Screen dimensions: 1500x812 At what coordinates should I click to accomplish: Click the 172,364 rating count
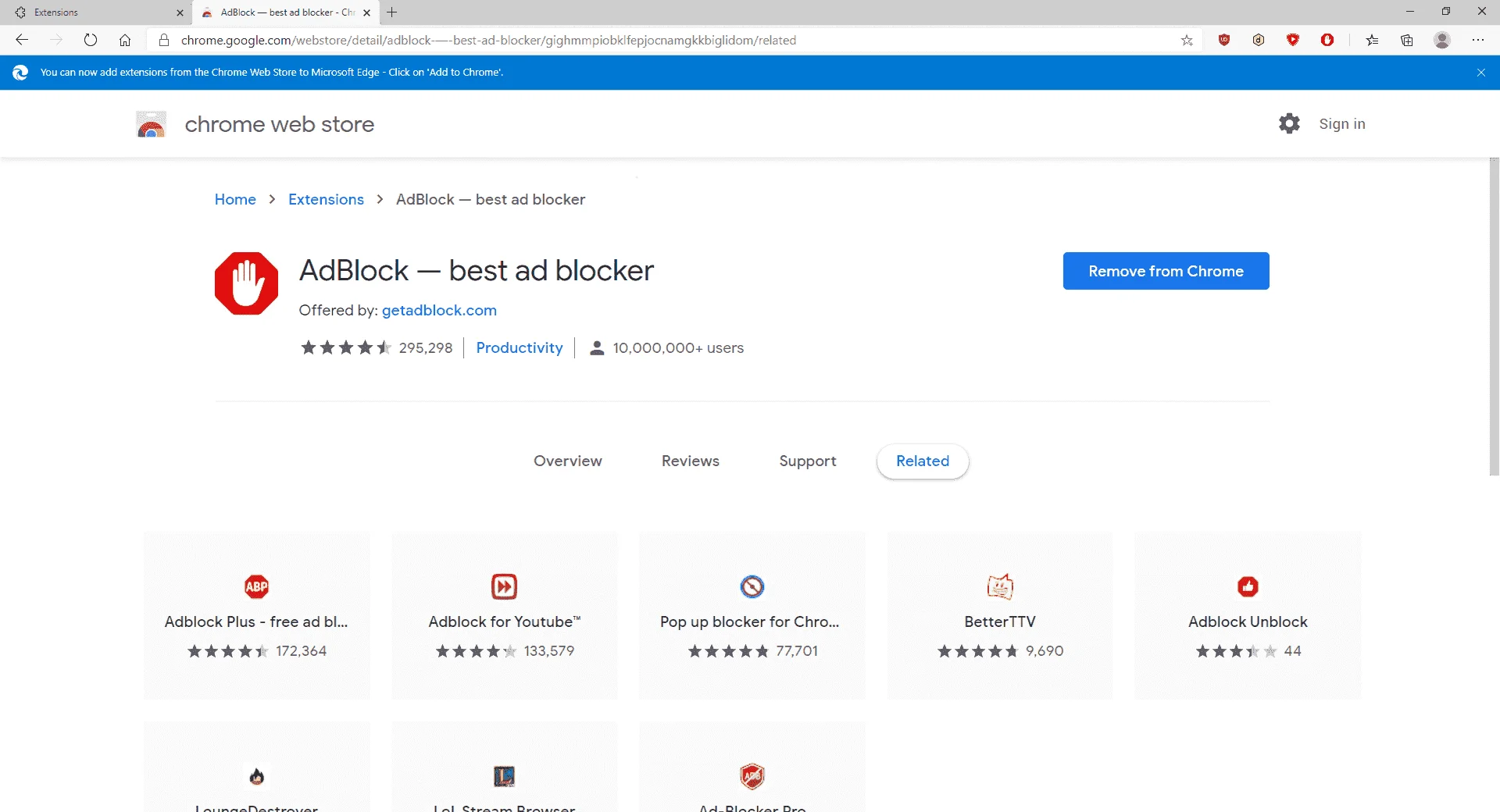302,650
